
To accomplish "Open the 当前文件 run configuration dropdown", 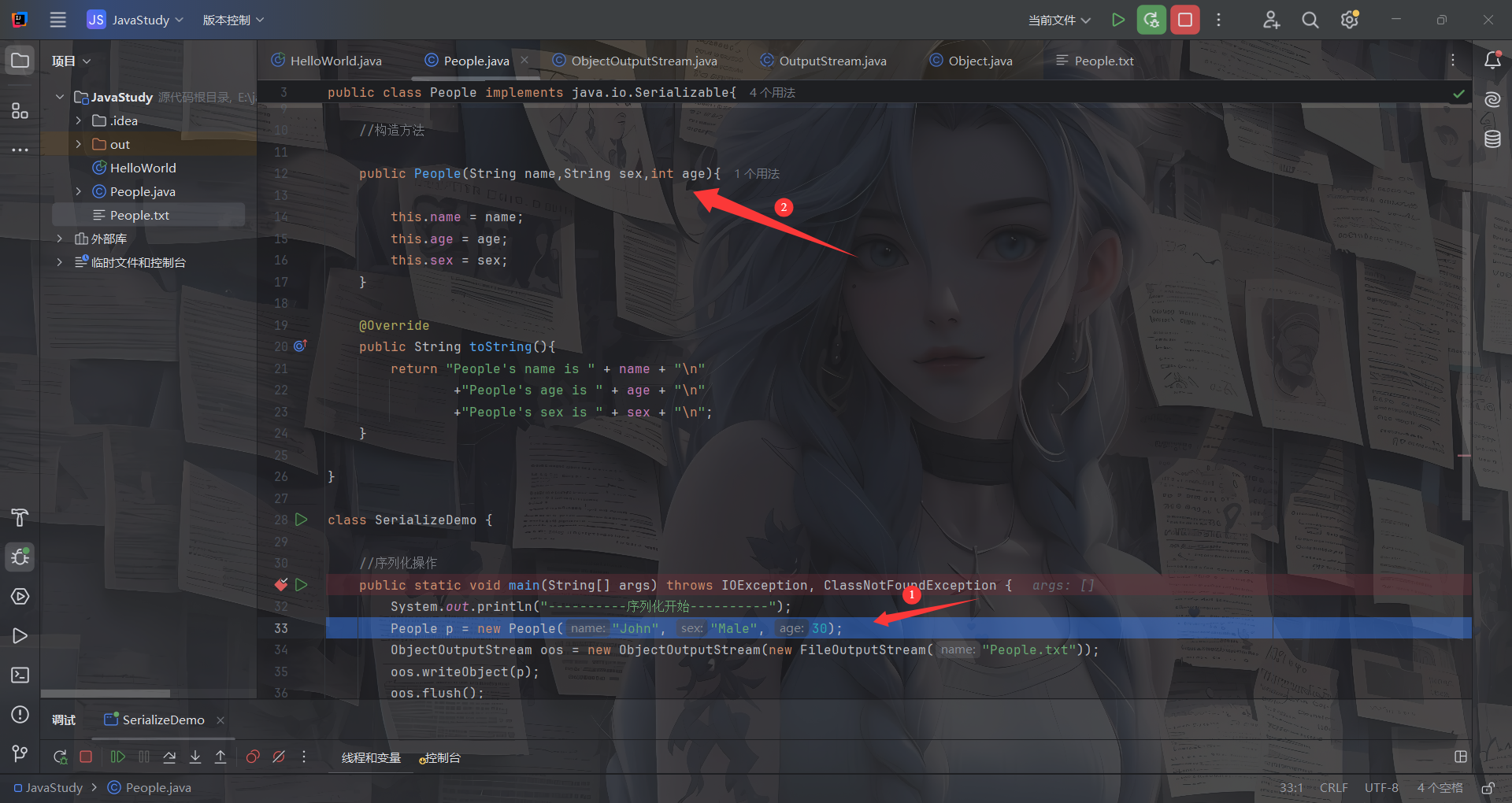I will [1059, 20].
